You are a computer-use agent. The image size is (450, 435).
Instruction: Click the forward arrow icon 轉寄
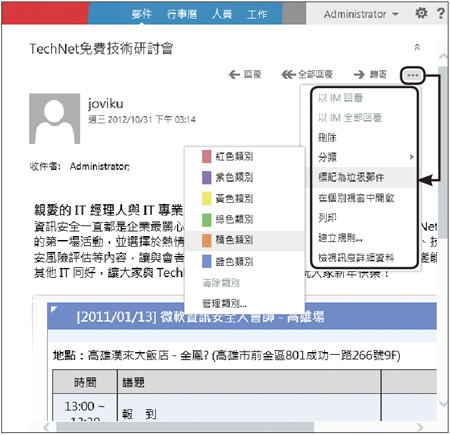359,74
